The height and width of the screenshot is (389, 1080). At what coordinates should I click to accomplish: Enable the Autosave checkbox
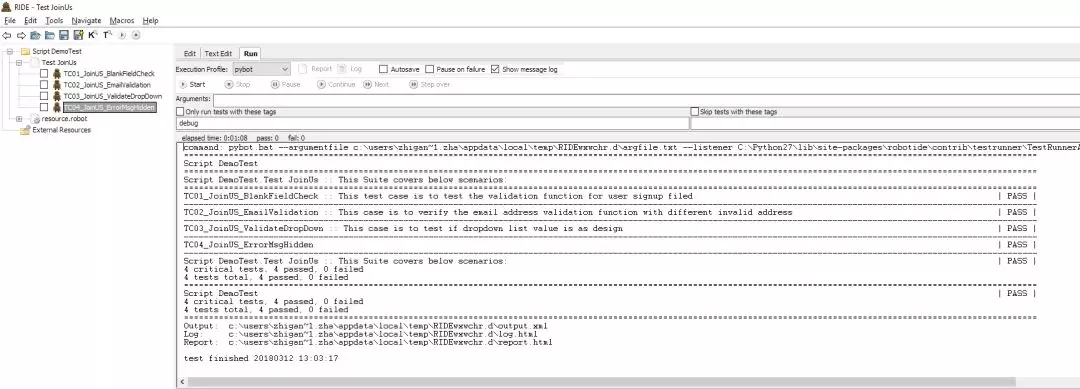tap(384, 70)
